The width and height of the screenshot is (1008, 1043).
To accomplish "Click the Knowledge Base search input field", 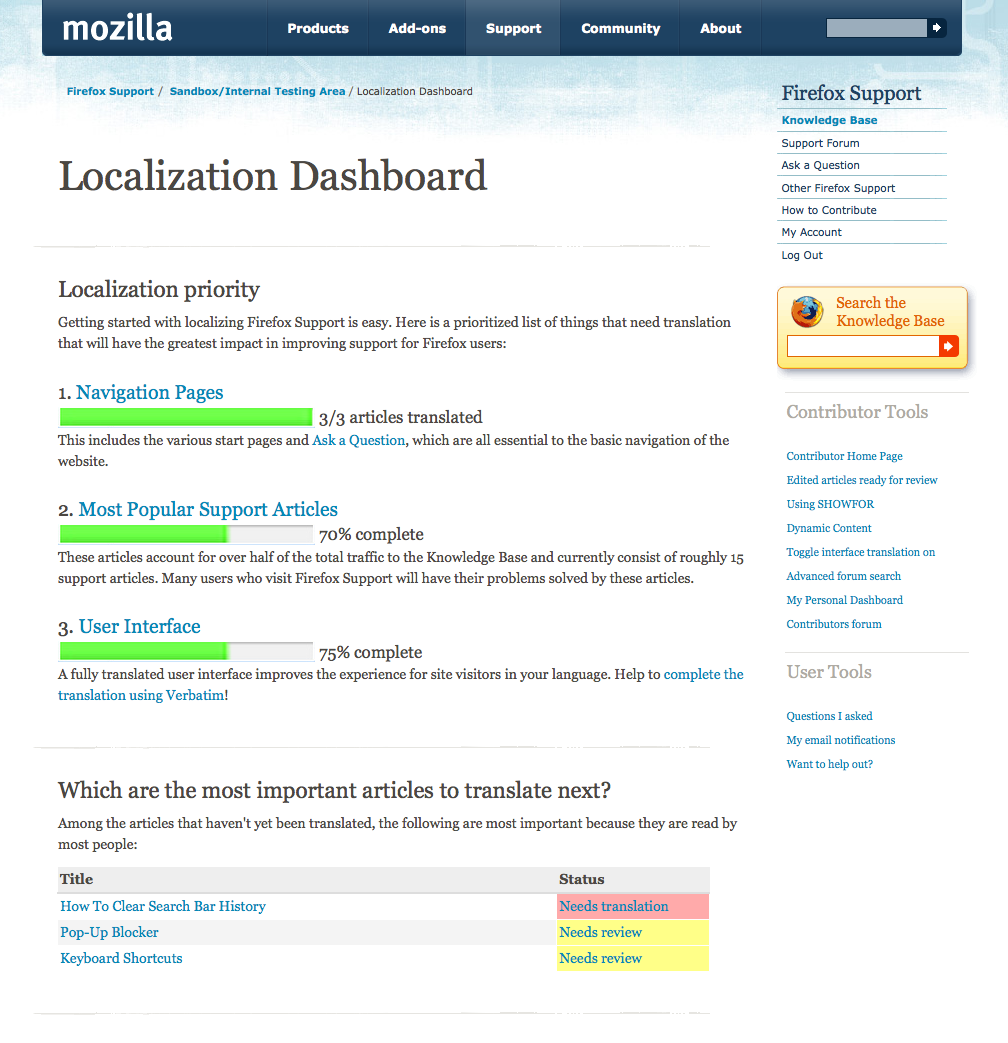I will 863,346.
